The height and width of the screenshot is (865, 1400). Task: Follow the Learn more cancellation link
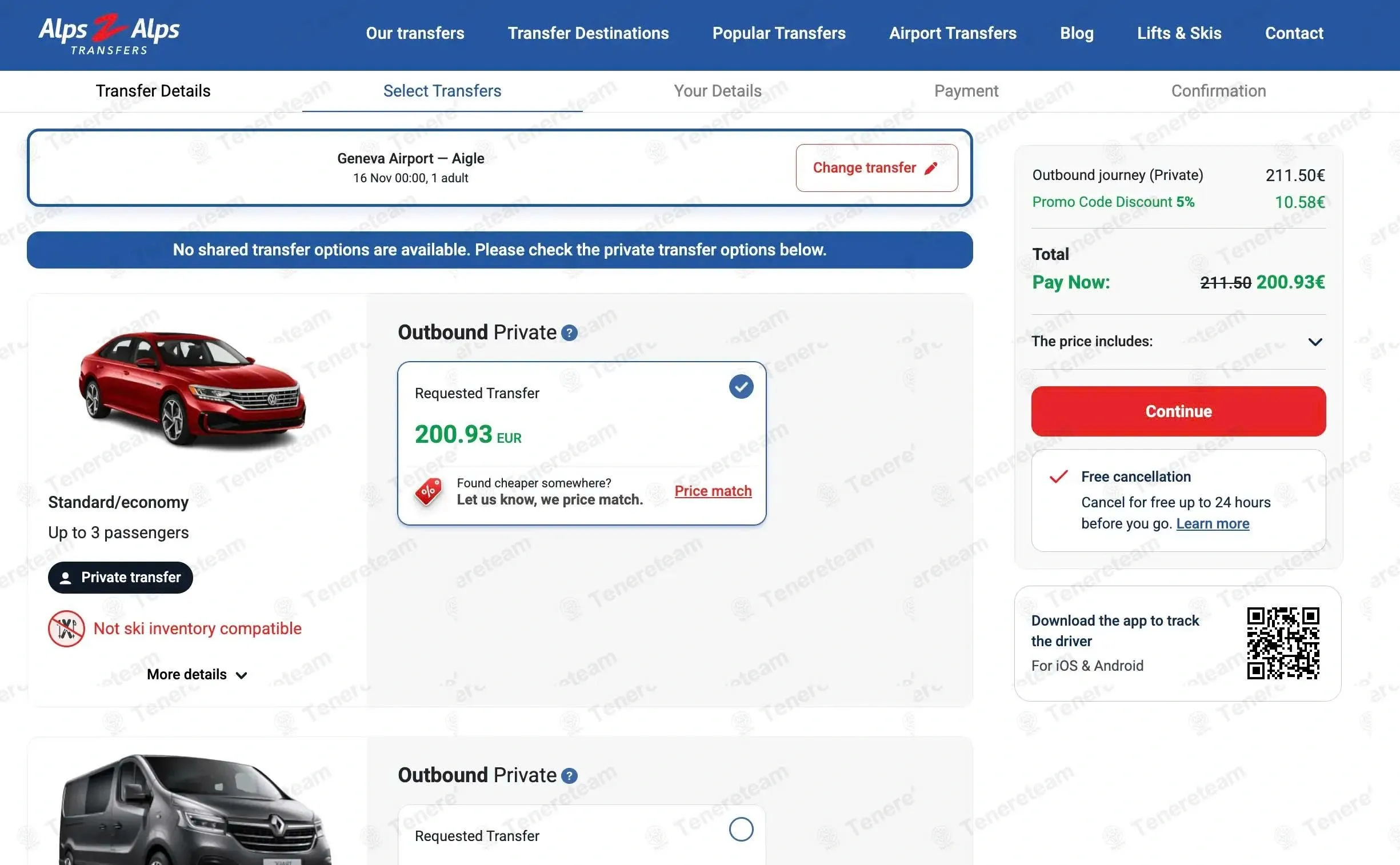pyautogui.click(x=1213, y=523)
